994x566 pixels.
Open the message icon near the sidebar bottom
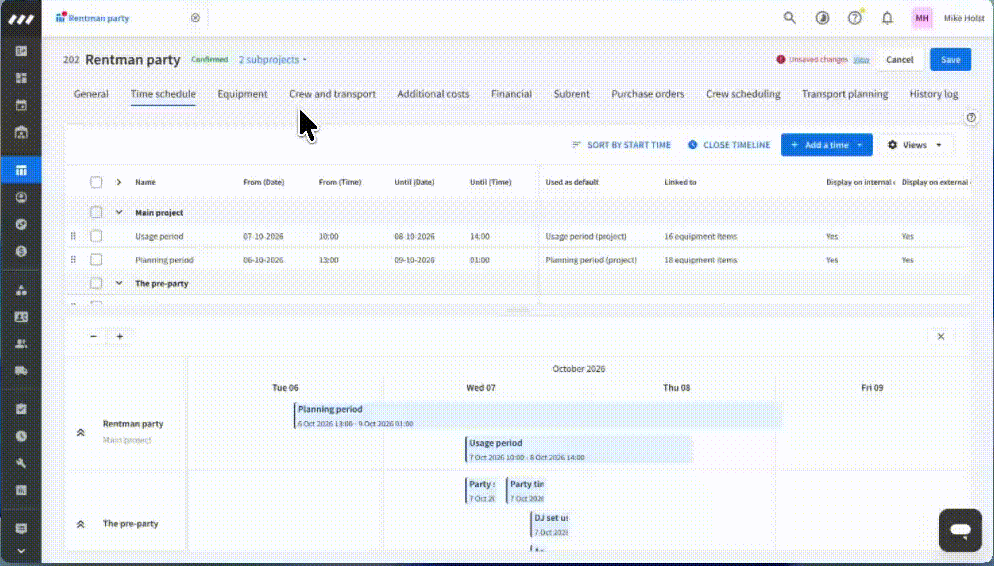click(21, 528)
